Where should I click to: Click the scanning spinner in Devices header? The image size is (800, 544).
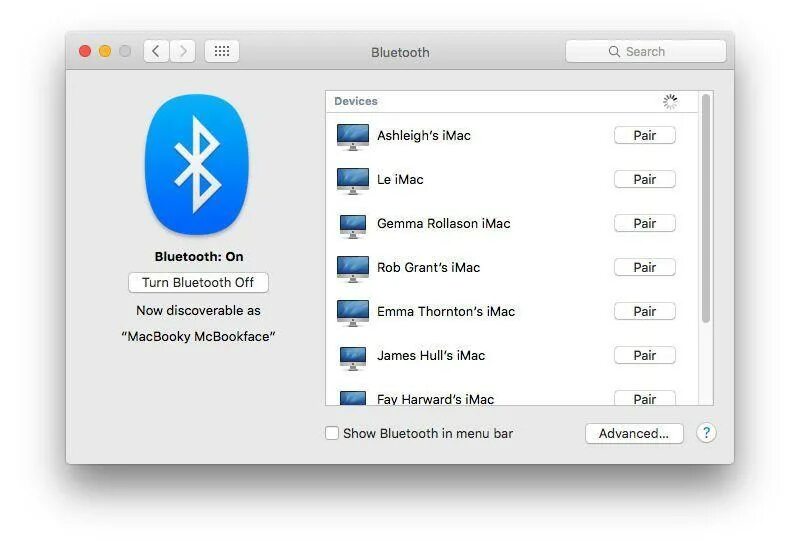pos(670,102)
